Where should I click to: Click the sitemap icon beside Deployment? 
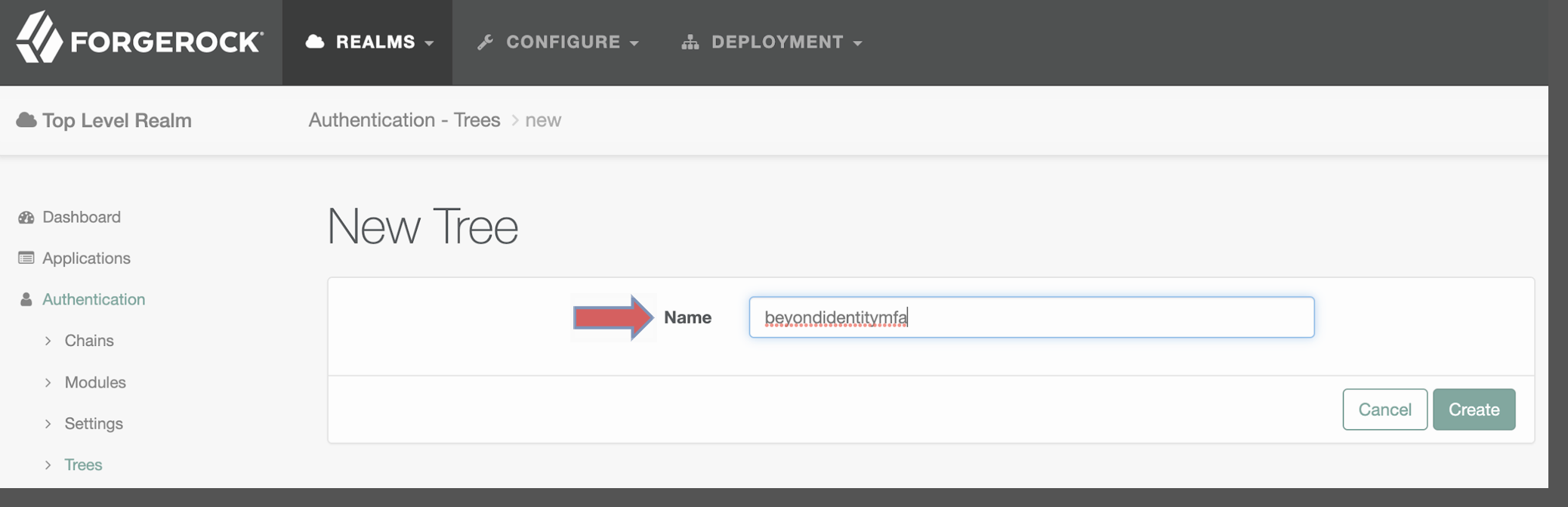(690, 42)
